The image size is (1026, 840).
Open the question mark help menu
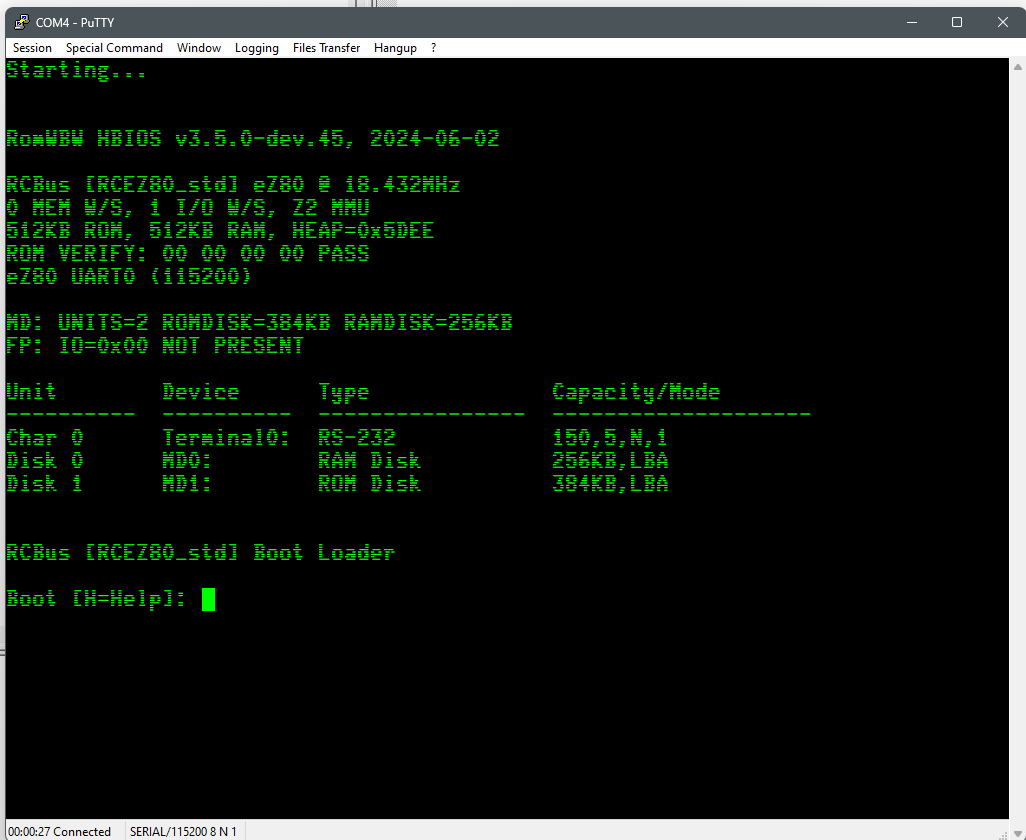[433, 48]
